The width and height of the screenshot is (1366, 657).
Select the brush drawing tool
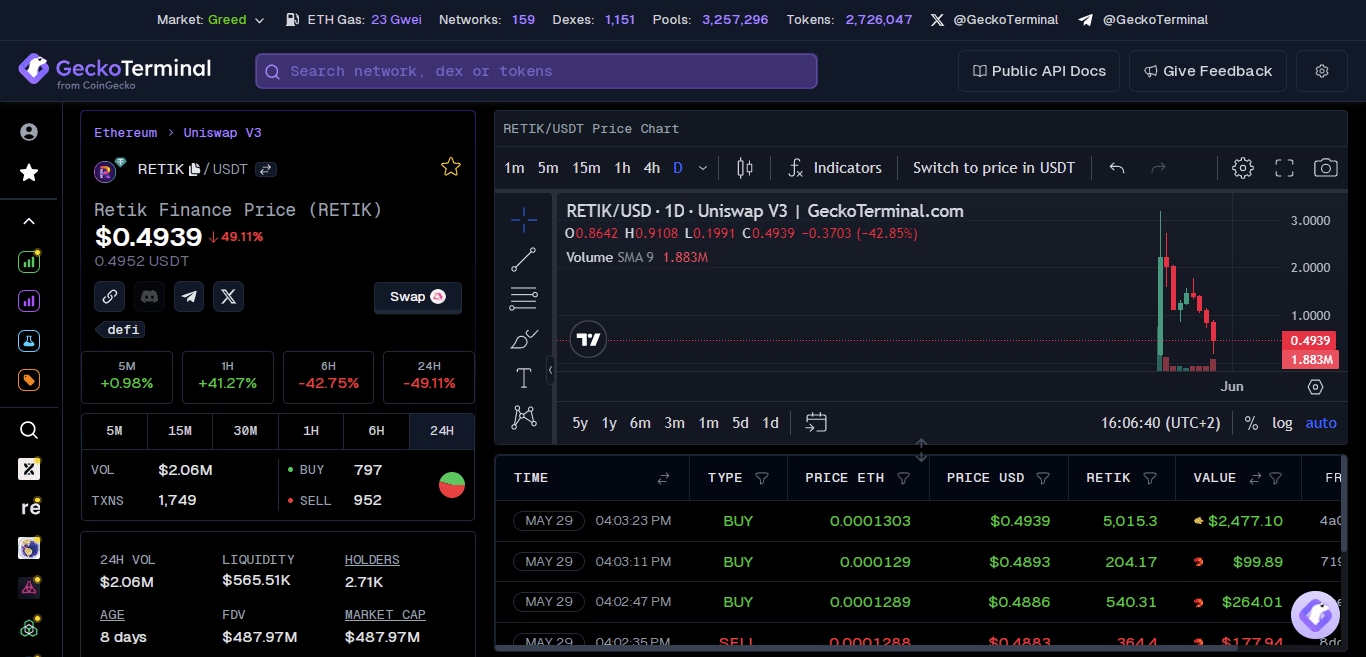click(524, 339)
